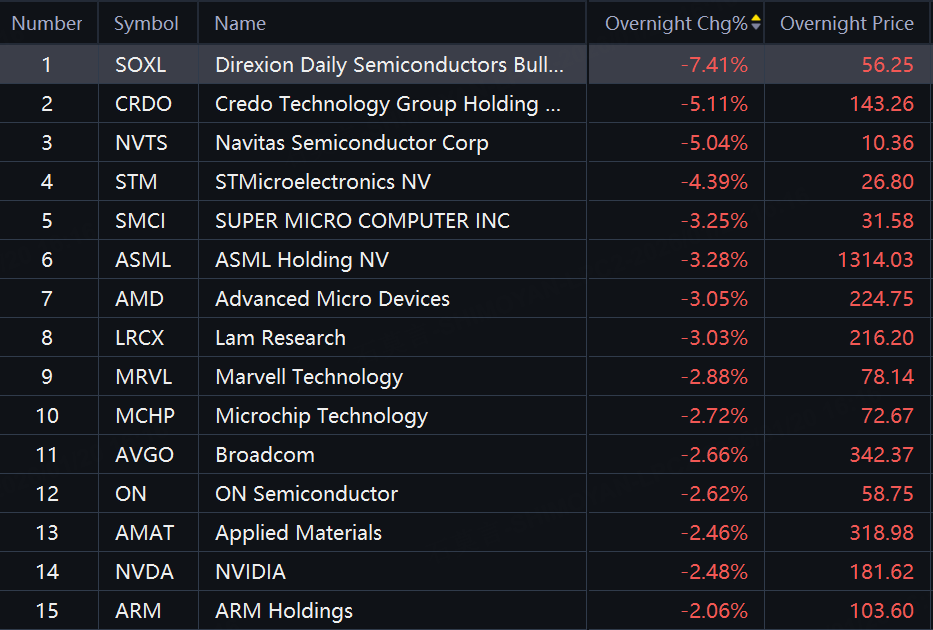This screenshot has width=933, height=630.
Task: Select the Lam Research stock name
Action: 280,338
